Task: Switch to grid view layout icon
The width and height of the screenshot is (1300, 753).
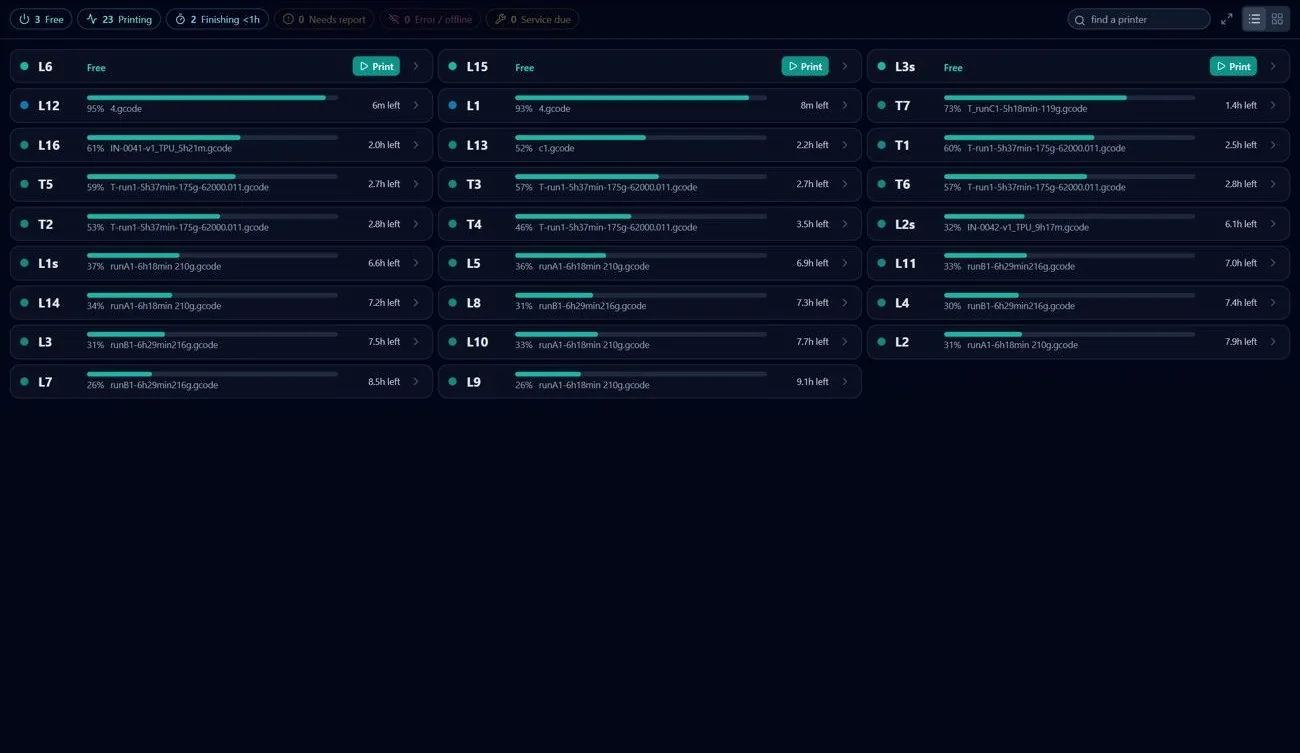Action: 1277,19
